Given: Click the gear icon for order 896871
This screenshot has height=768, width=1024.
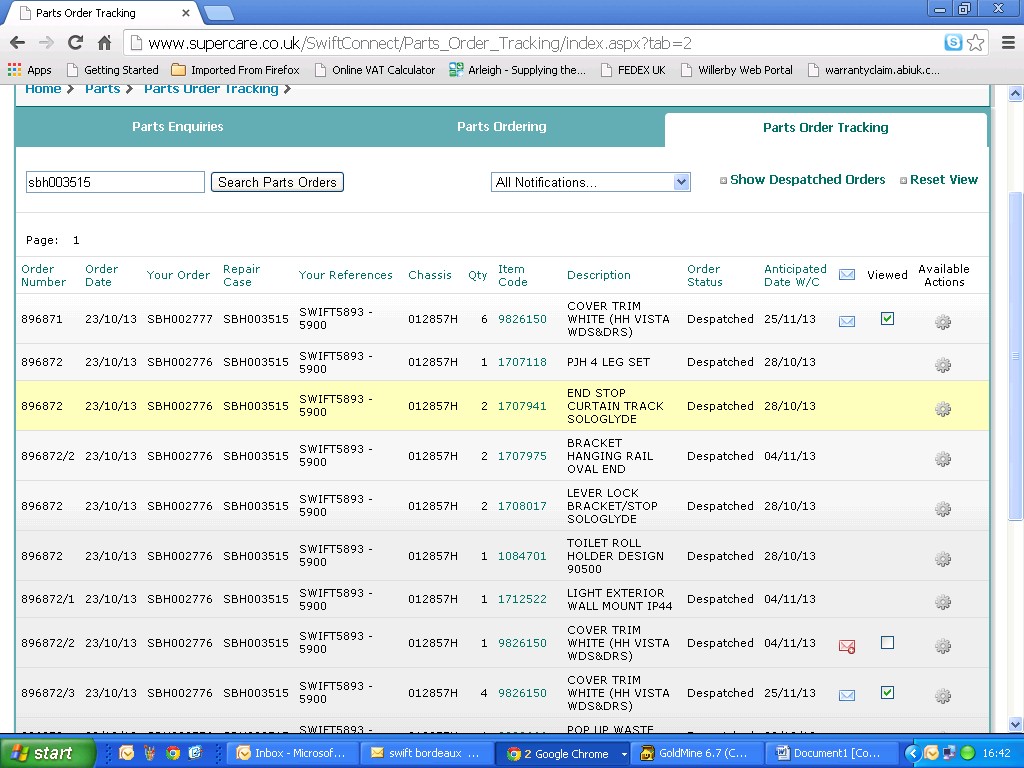Looking at the screenshot, I should [x=942, y=322].
